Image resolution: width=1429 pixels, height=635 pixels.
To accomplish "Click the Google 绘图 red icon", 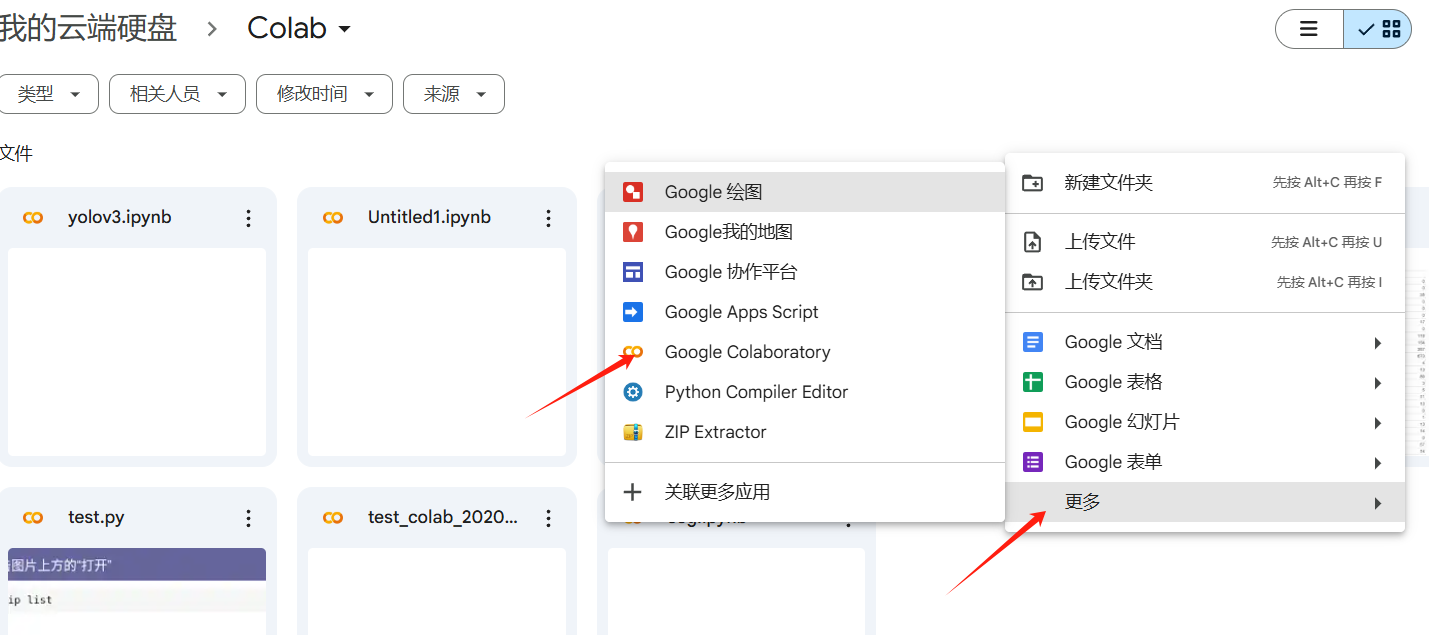I will [x=632, y=192].
